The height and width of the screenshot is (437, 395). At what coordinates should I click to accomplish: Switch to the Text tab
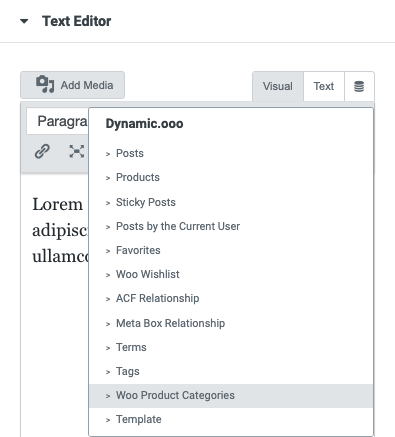324,86
